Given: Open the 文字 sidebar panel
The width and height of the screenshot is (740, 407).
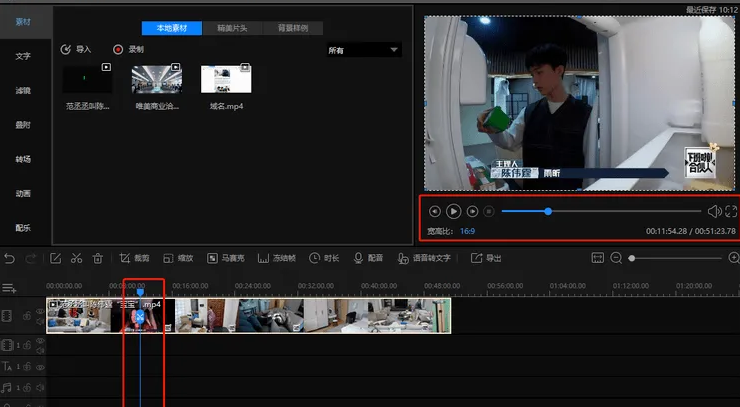Looking at the screenshot, I should click(x=23, y=56).
